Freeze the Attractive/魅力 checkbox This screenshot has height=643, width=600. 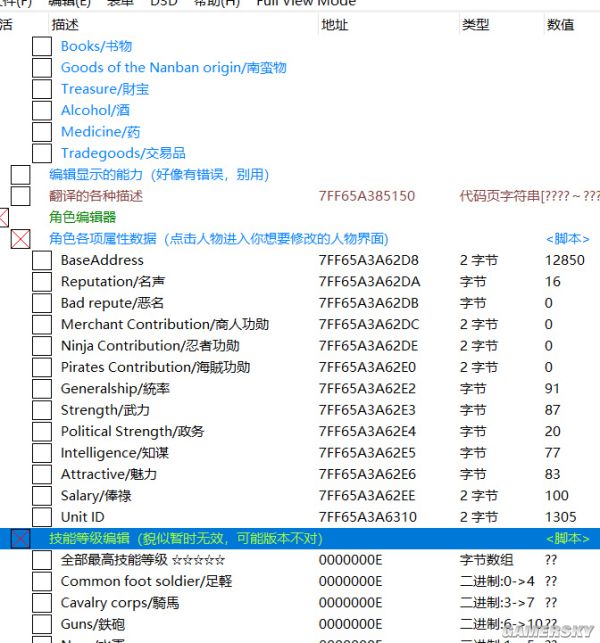pyautogui.click(x=42, y=474)
